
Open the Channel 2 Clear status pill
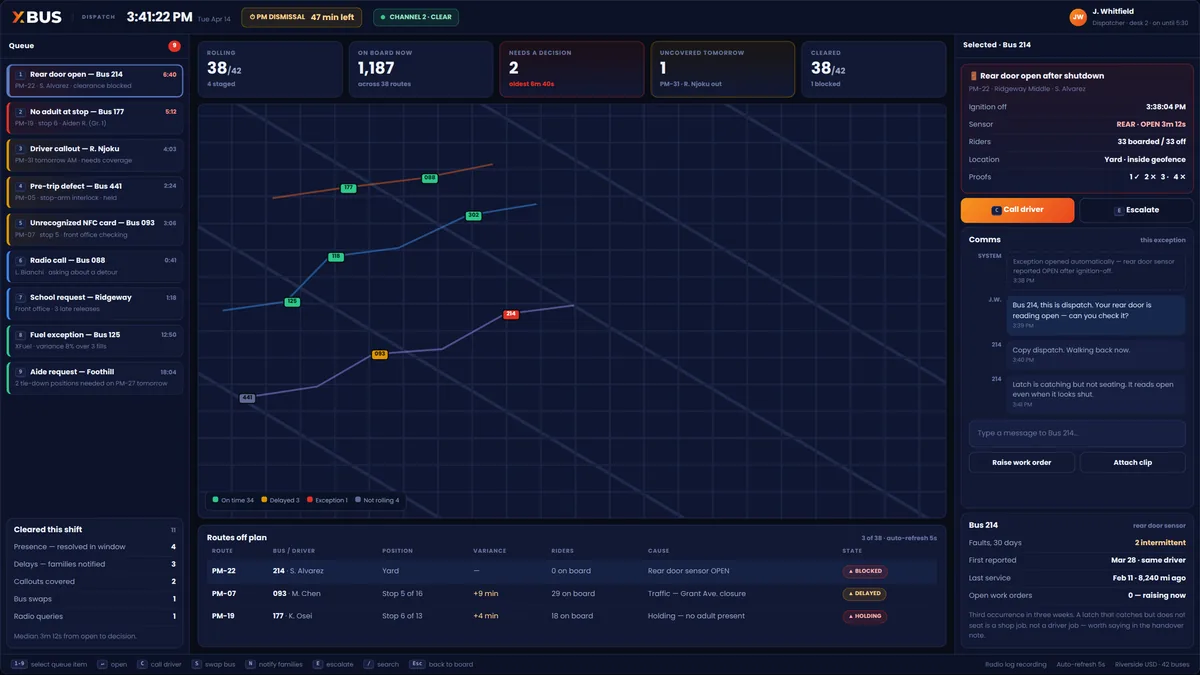coord(416,17)
